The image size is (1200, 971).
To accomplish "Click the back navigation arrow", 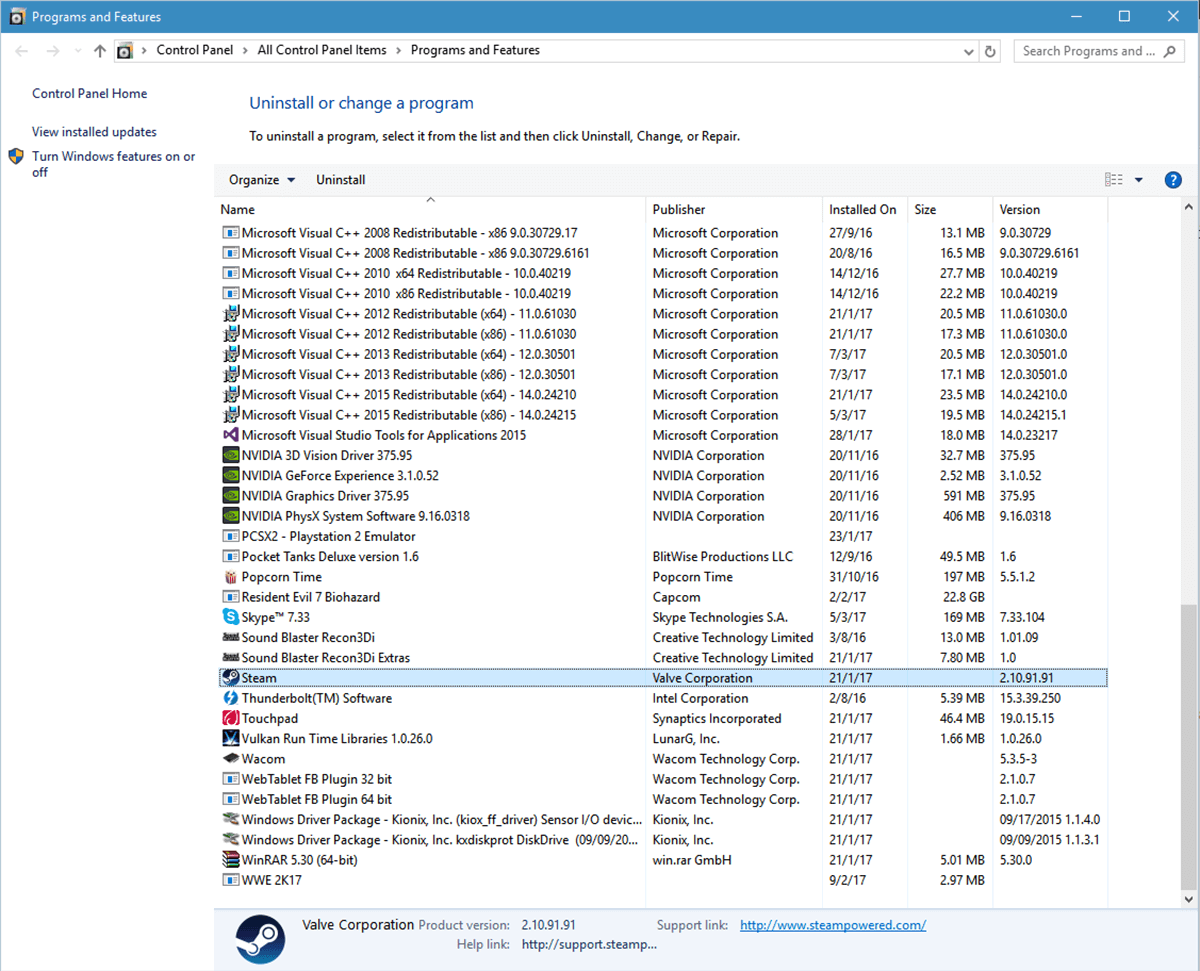I will (23, 51).
